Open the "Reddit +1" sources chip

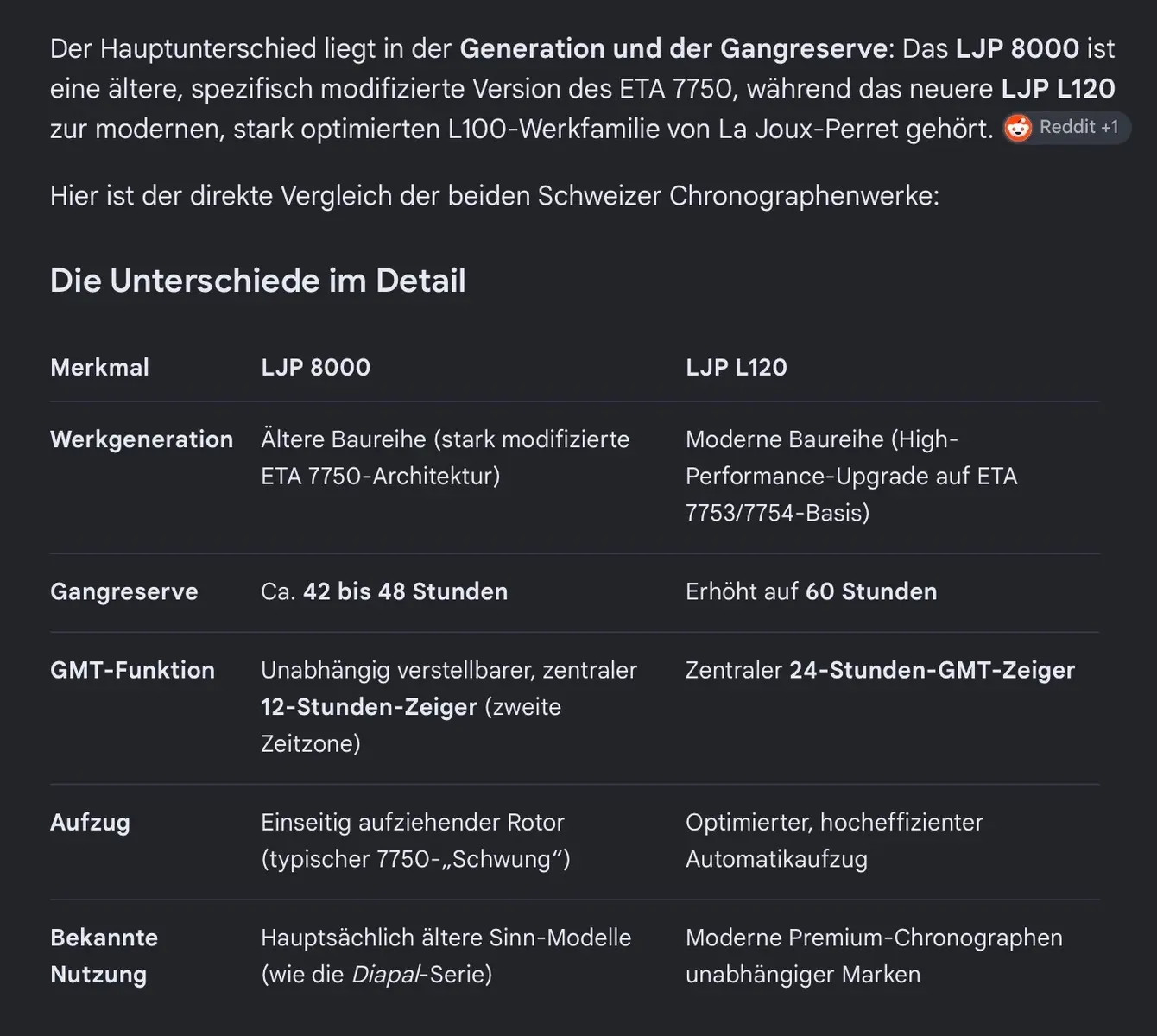tap(1066, 128)
